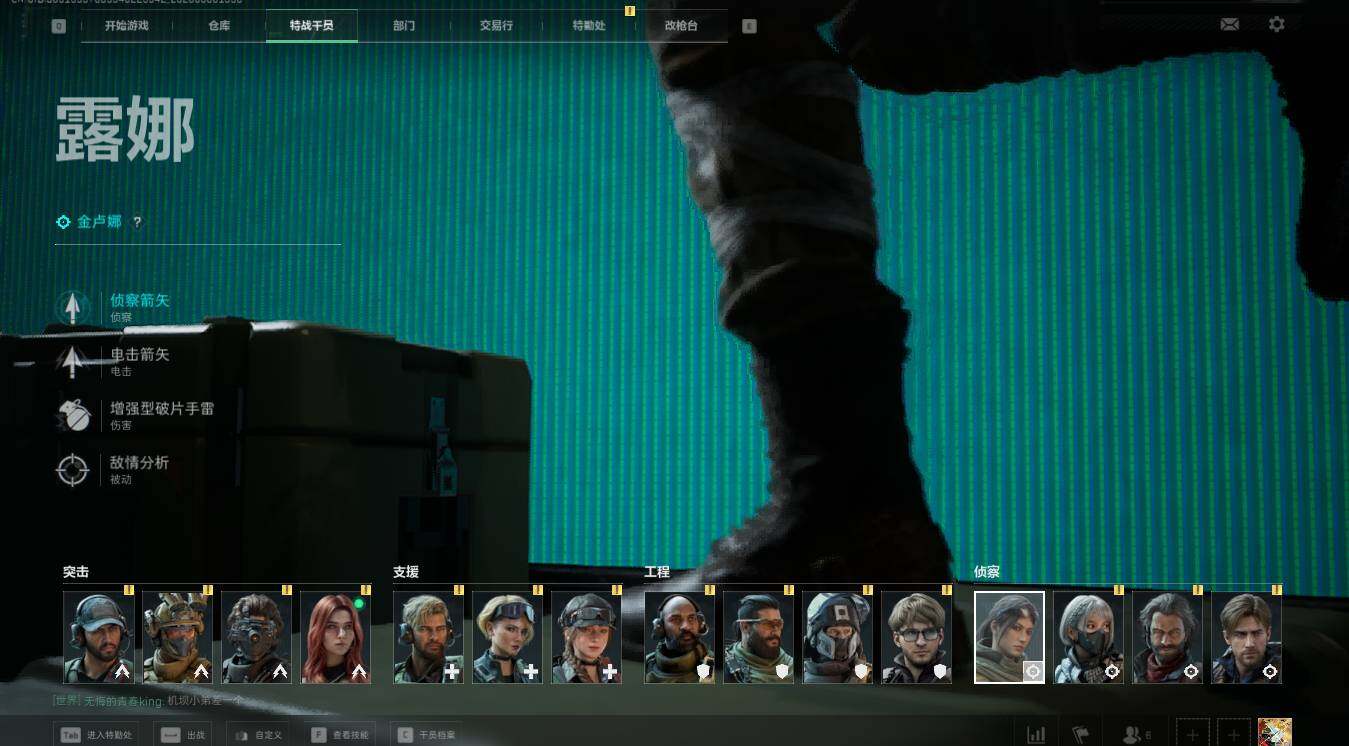Click the 突击 category label

coord(76,572)
